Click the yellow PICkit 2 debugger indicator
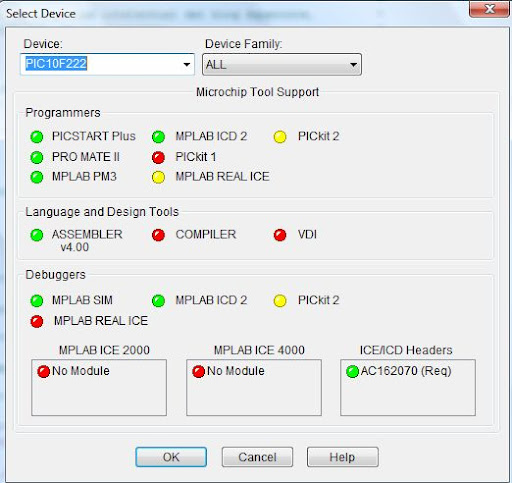The width and height of the screenshot is (512, 483). pyautogui.click(x=280, y=301)
